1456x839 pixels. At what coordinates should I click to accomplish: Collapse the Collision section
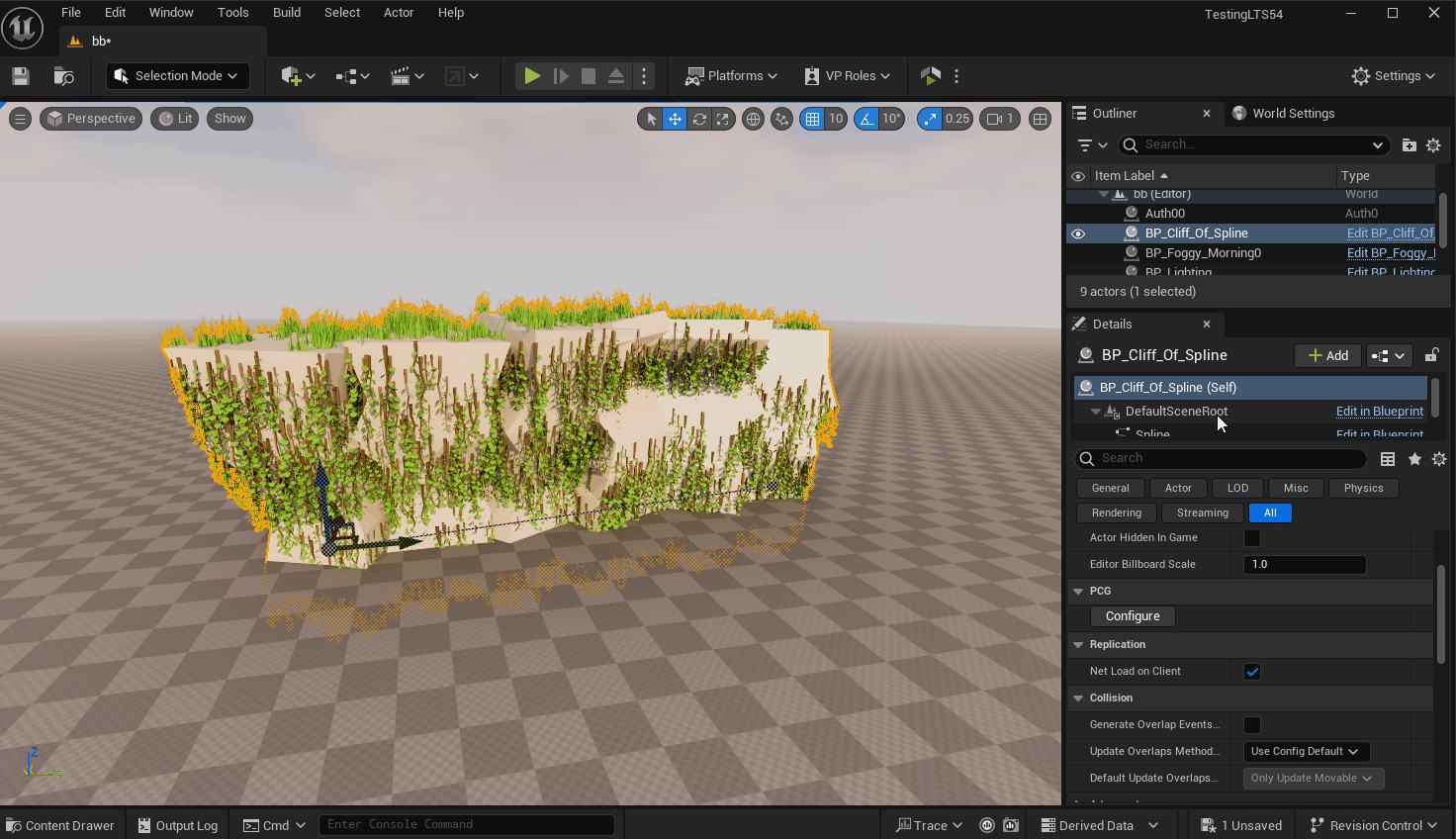point(1078,698)
